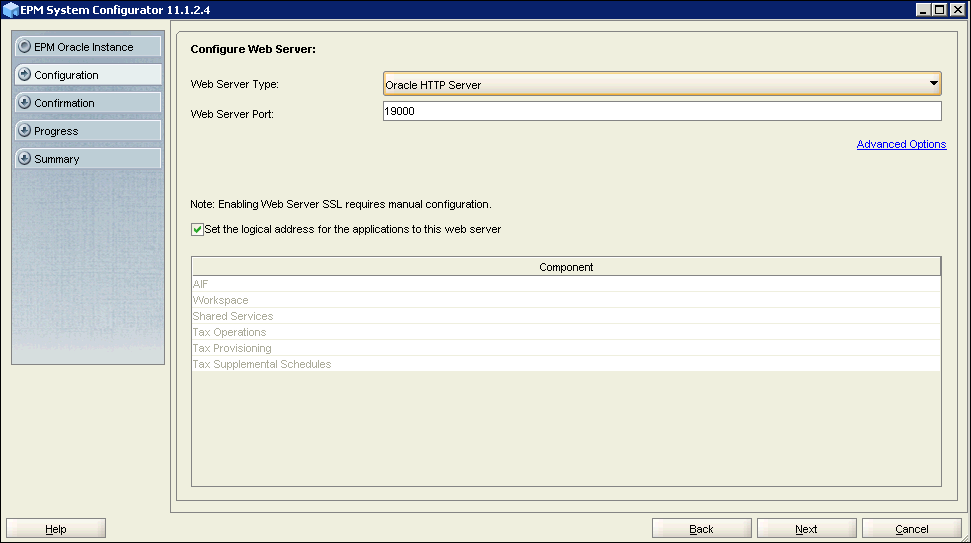Click the EPM Oracle Instance step icon
Screen dimensions: 971x543
[24, 46]
